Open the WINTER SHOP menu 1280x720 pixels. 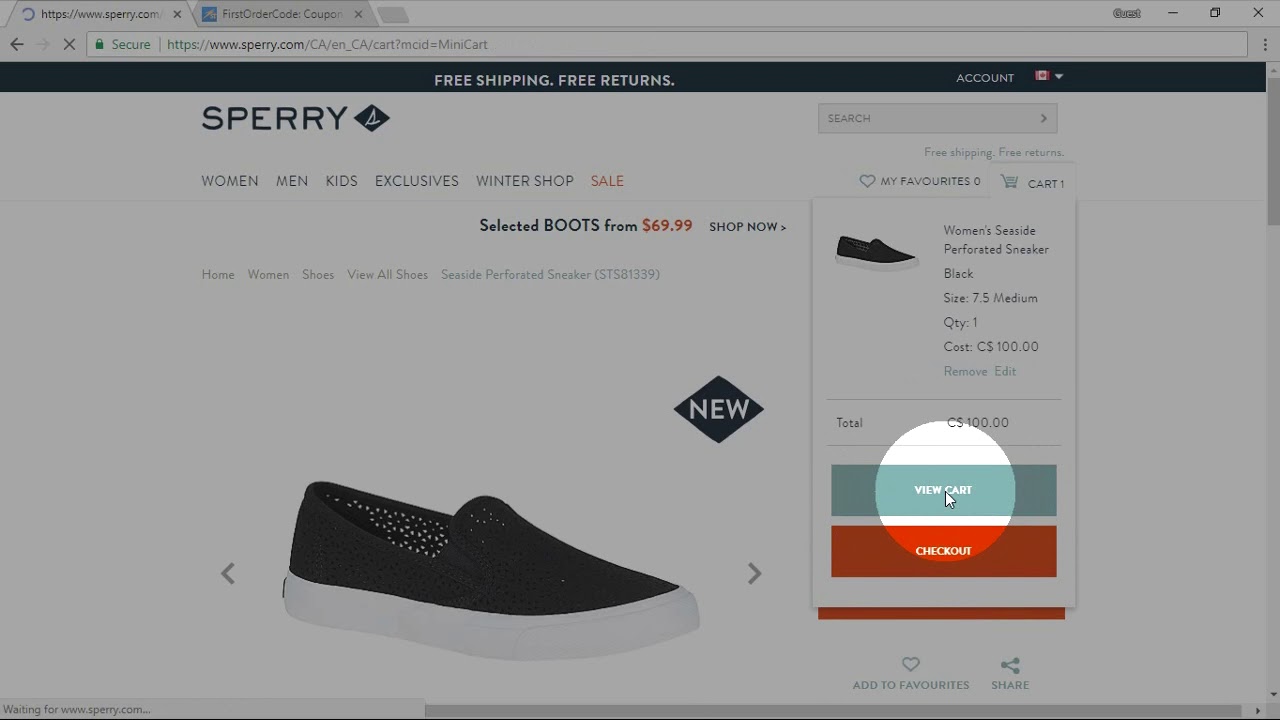[x=525, y=181]
